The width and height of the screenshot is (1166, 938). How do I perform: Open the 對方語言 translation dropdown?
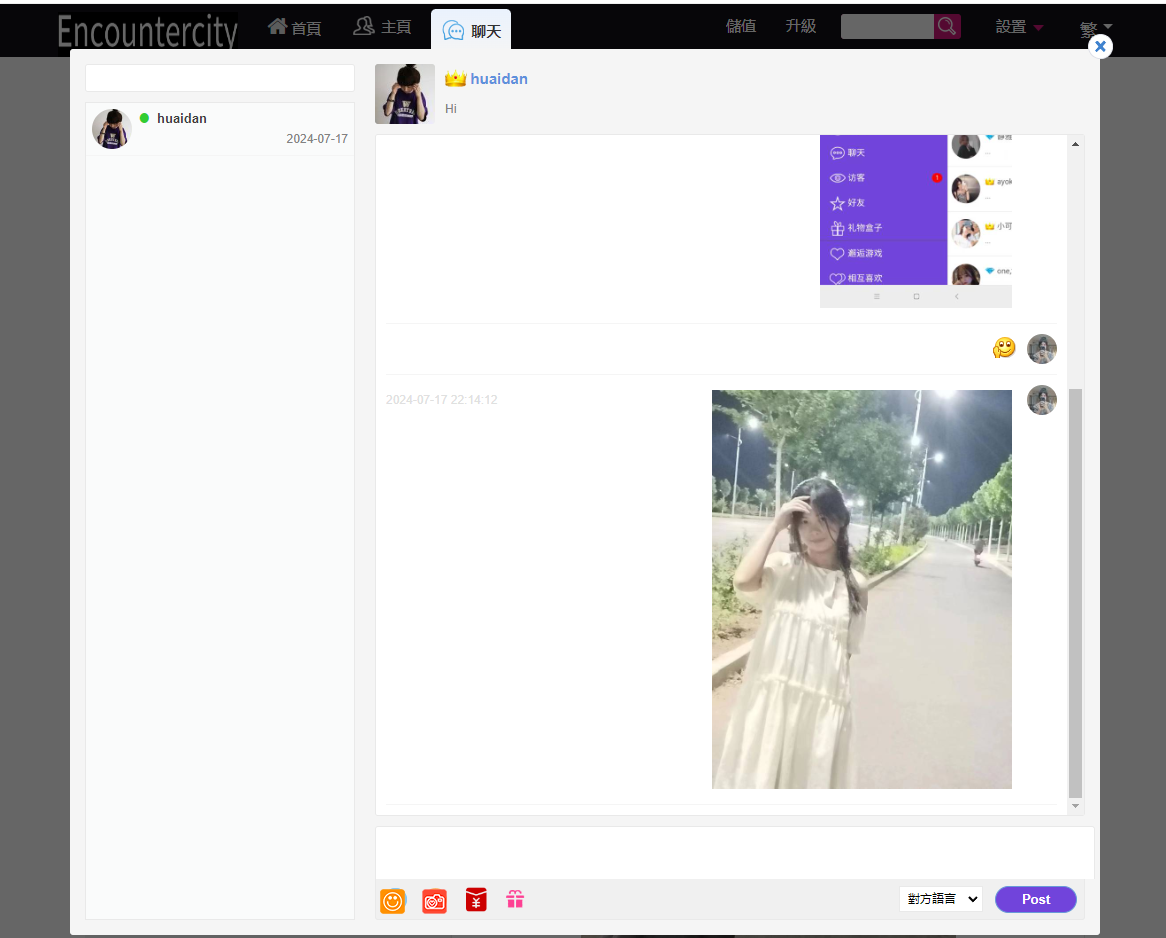click(941, 899)
